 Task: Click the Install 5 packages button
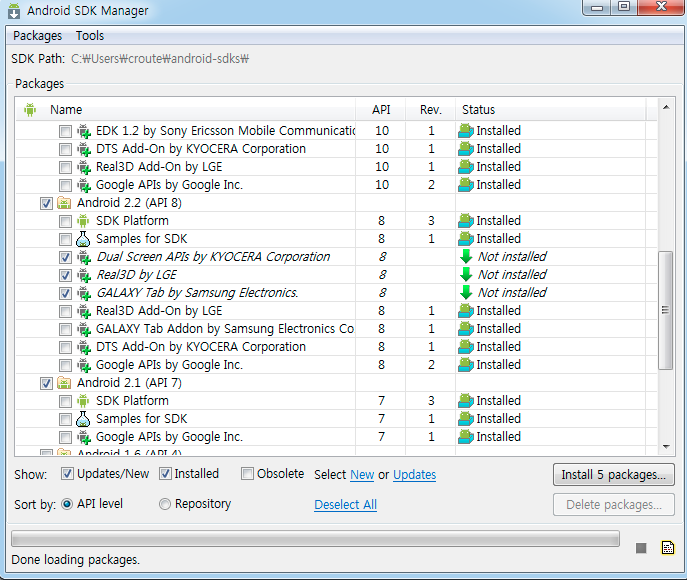[614, 474]
